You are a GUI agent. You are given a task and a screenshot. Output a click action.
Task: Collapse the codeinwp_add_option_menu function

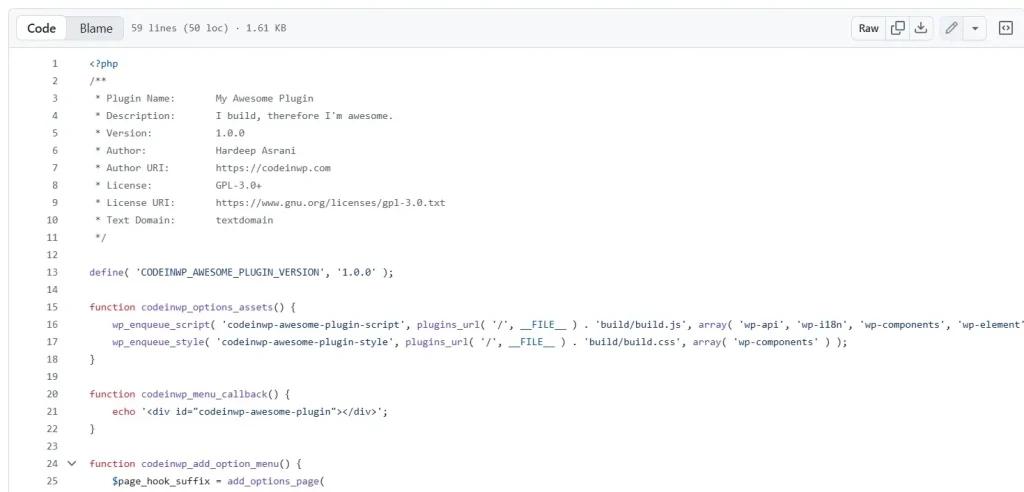[71, 463]
